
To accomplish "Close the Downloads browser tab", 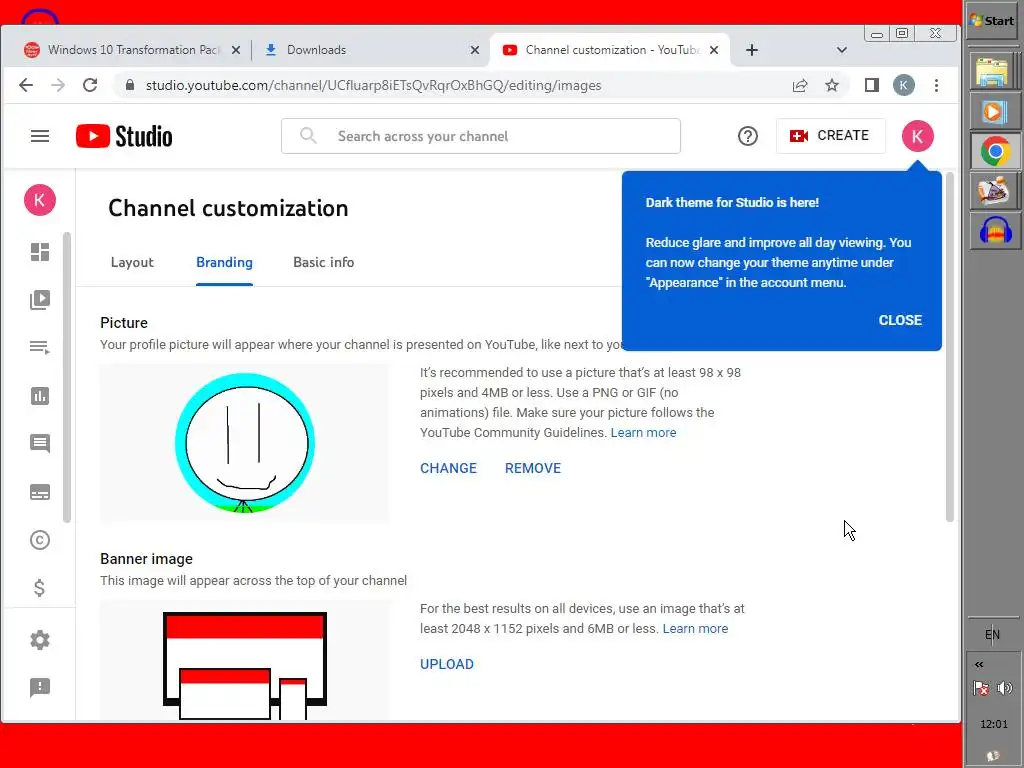I will tap(475, 50).
